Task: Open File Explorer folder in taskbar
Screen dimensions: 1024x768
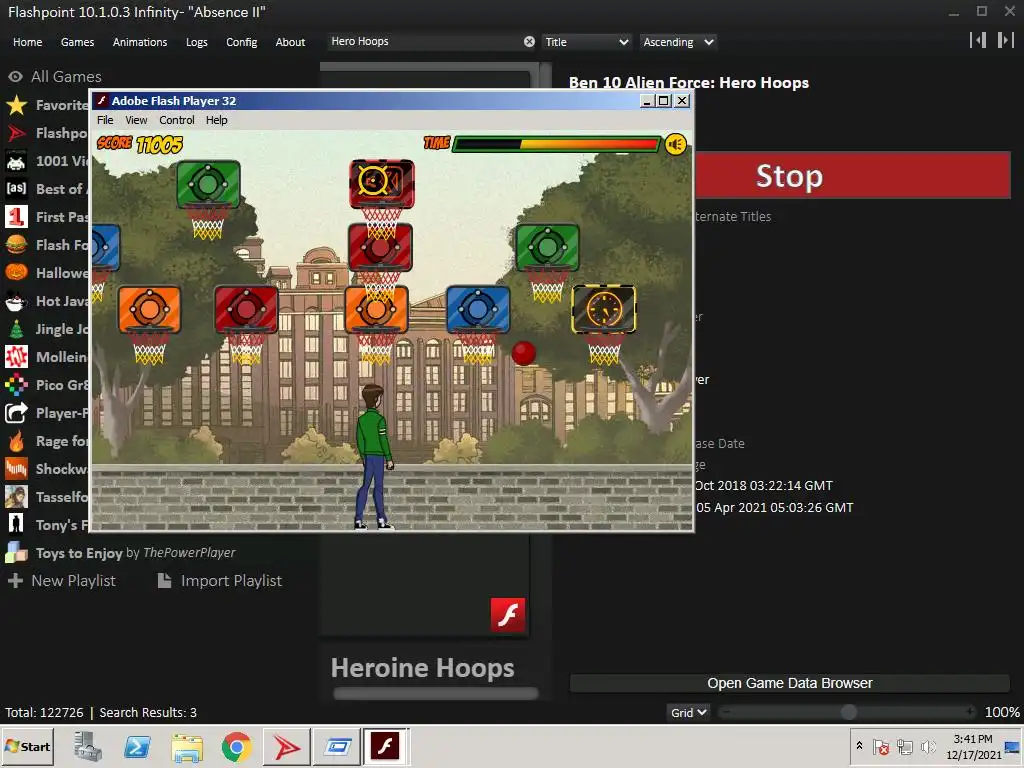Action: tap(187, 746)
